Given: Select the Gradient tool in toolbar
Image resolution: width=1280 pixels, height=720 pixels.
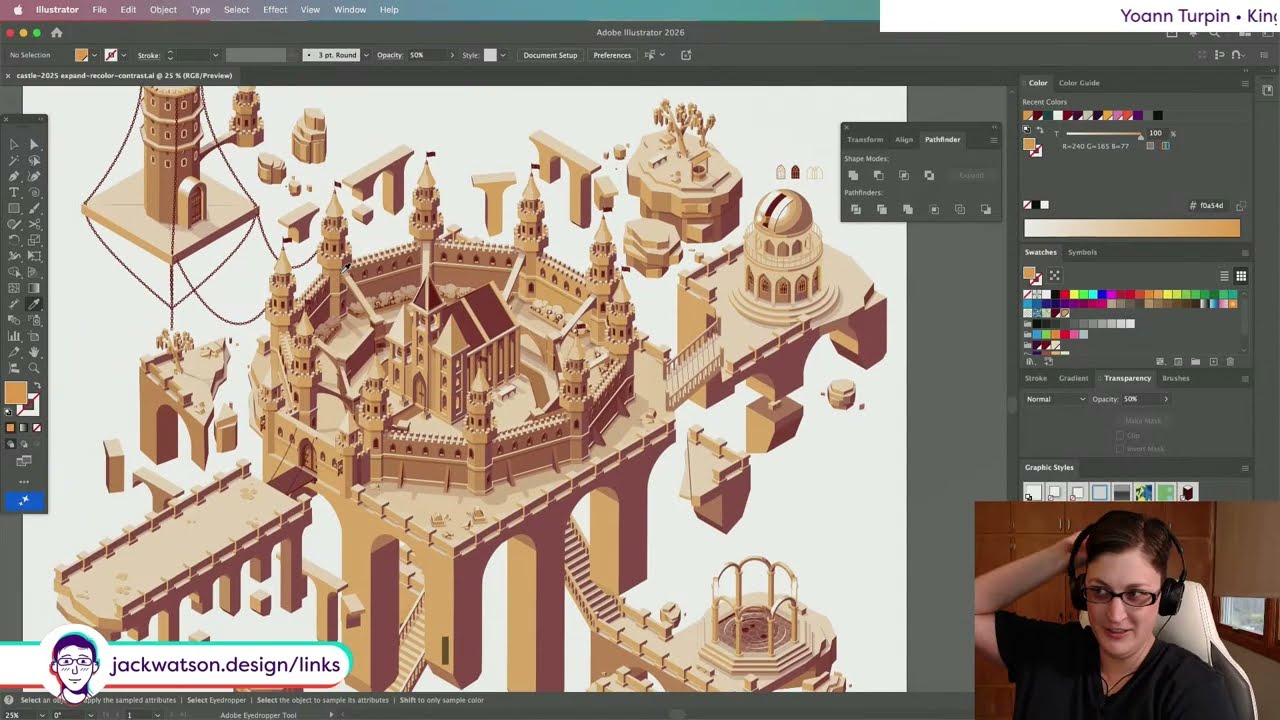Looking at the screenshot, I should 34,287.
